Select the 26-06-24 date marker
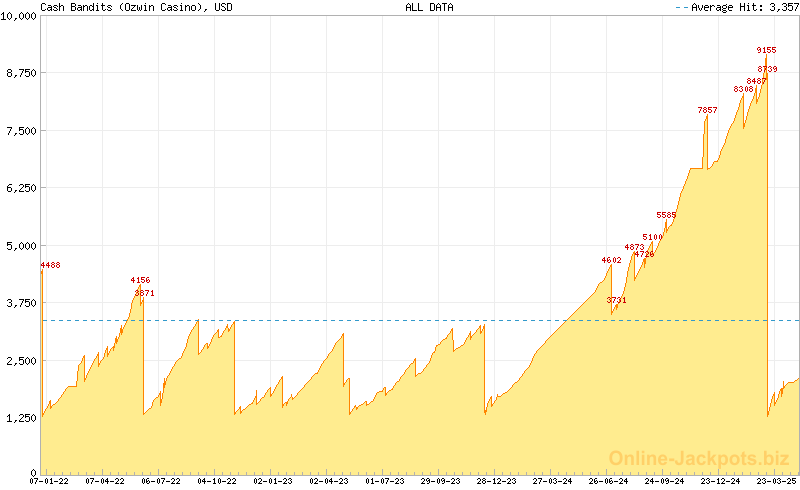The height and width of the screenshot is (490, 800). click(x=608, y=481)
